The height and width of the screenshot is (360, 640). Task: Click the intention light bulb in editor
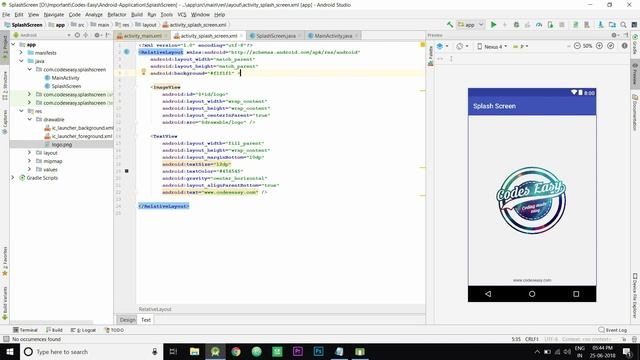143,72
